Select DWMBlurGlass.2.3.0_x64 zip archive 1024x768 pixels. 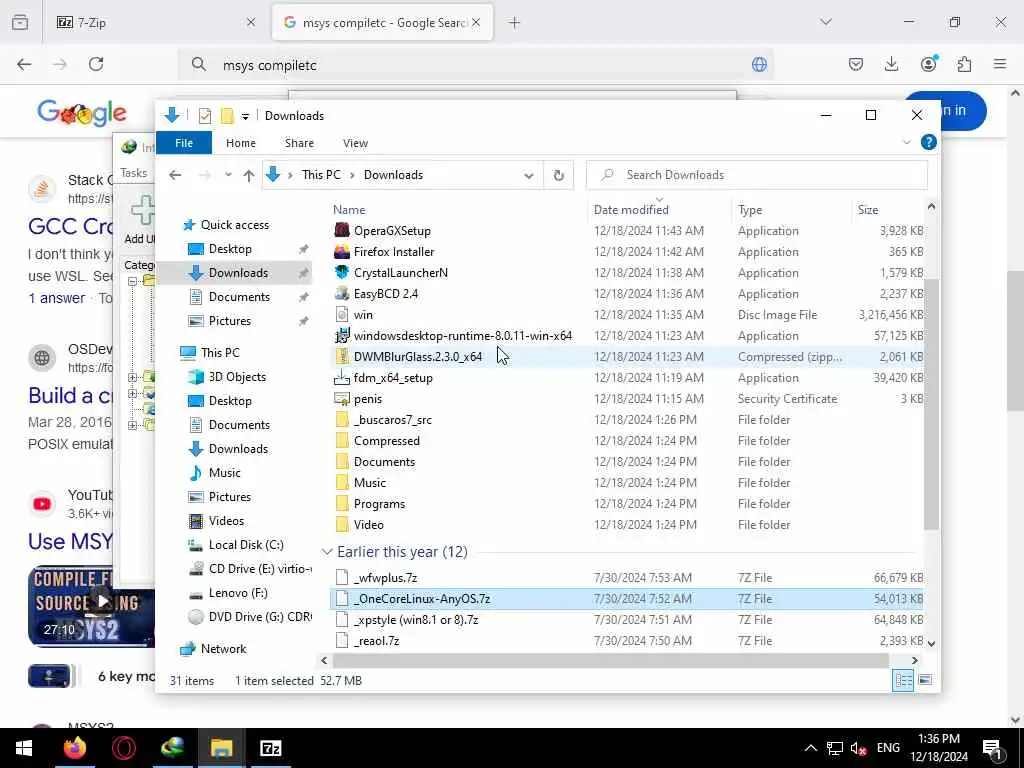[418, 357]
